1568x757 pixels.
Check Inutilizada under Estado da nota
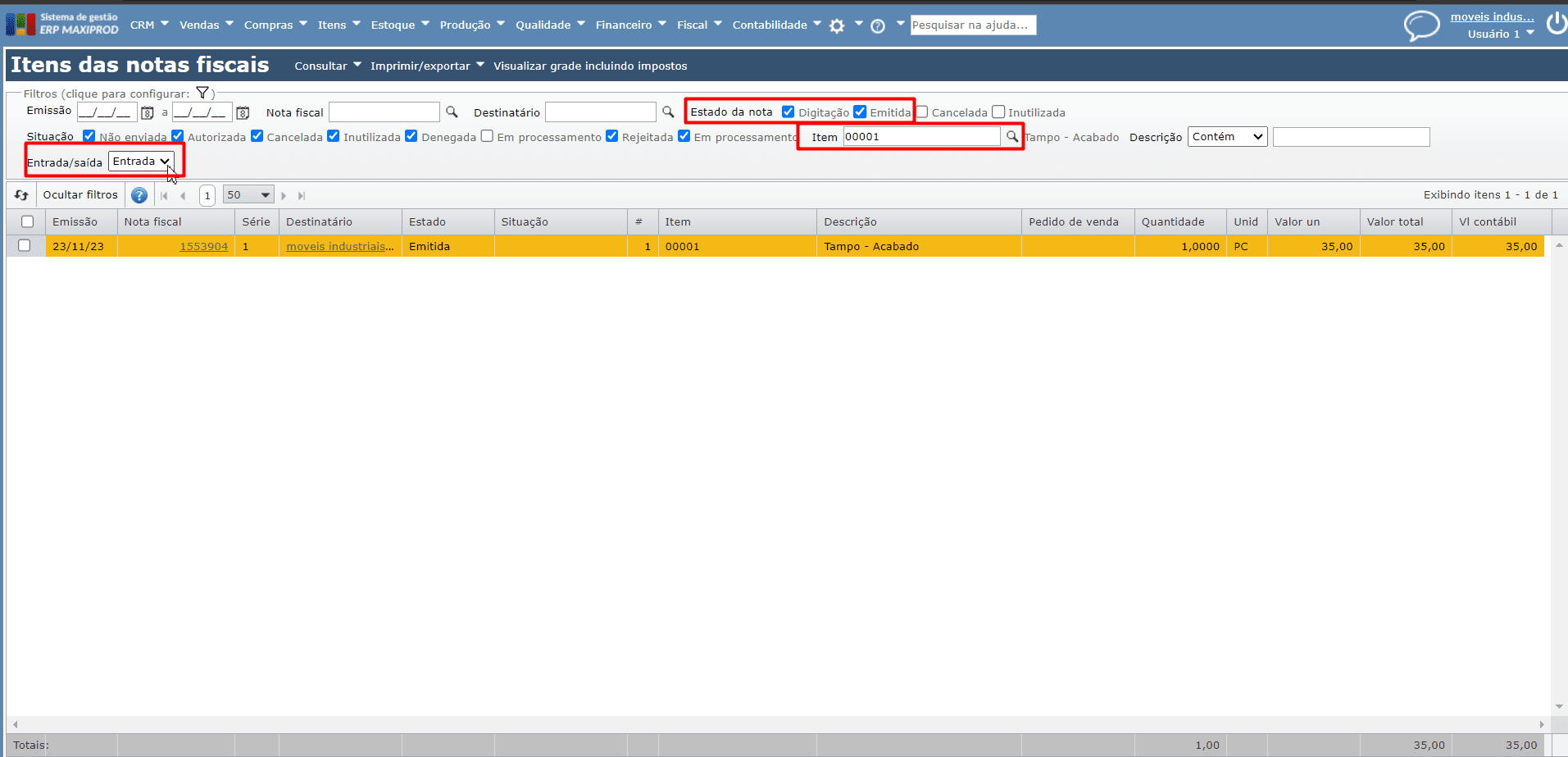(x=998, y=112)
